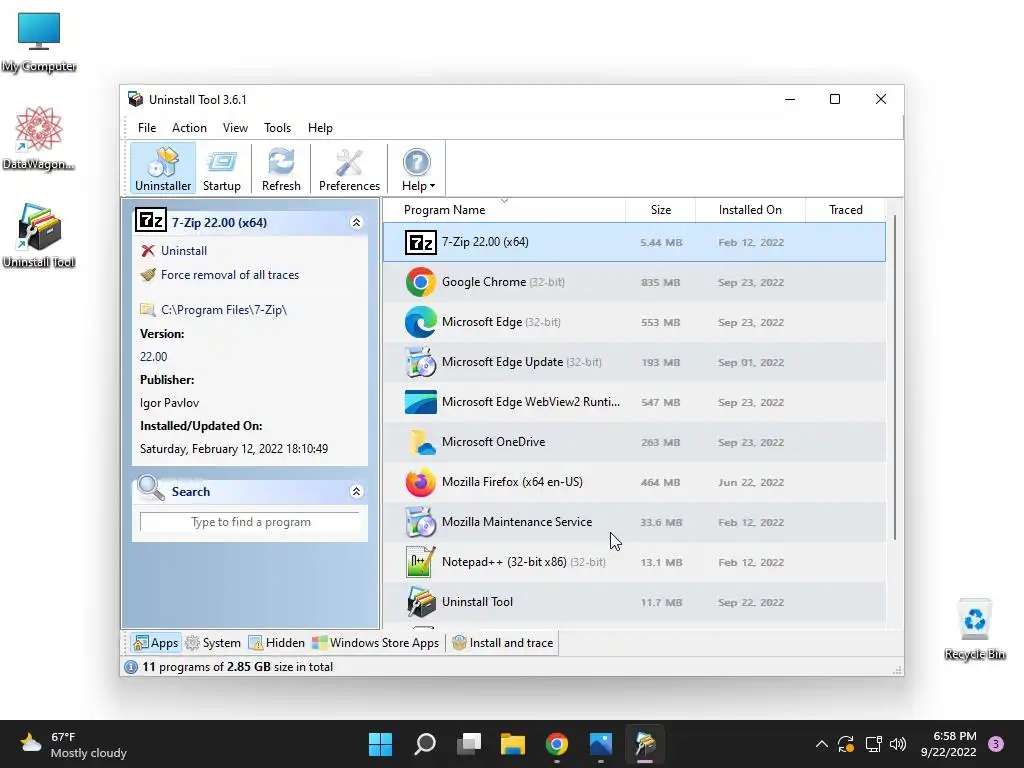Open the Photos app on the taskbar

tap(601, 744)
